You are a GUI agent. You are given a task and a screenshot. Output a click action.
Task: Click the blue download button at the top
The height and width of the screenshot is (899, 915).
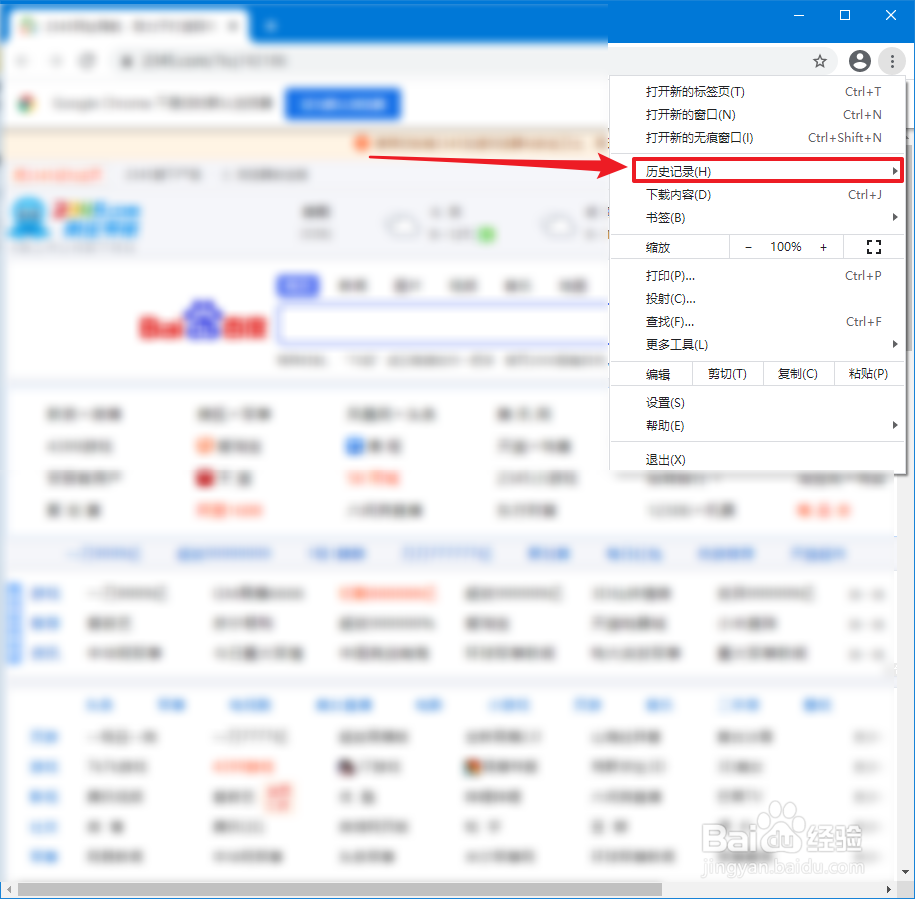[x=342, y=104]
